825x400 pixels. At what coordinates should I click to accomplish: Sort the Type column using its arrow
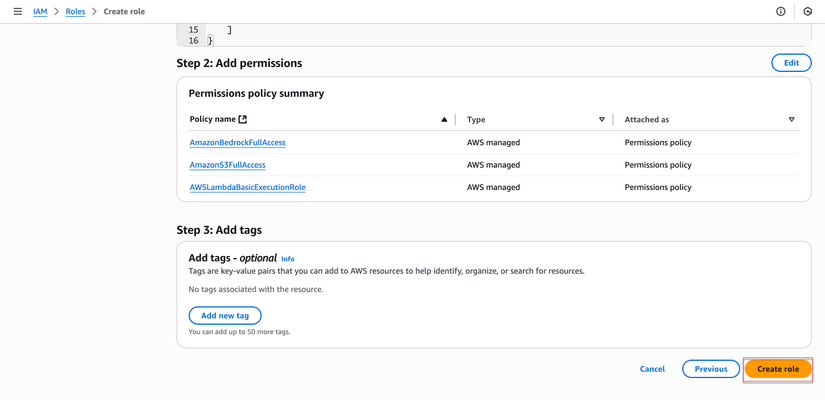pos(601,119)
